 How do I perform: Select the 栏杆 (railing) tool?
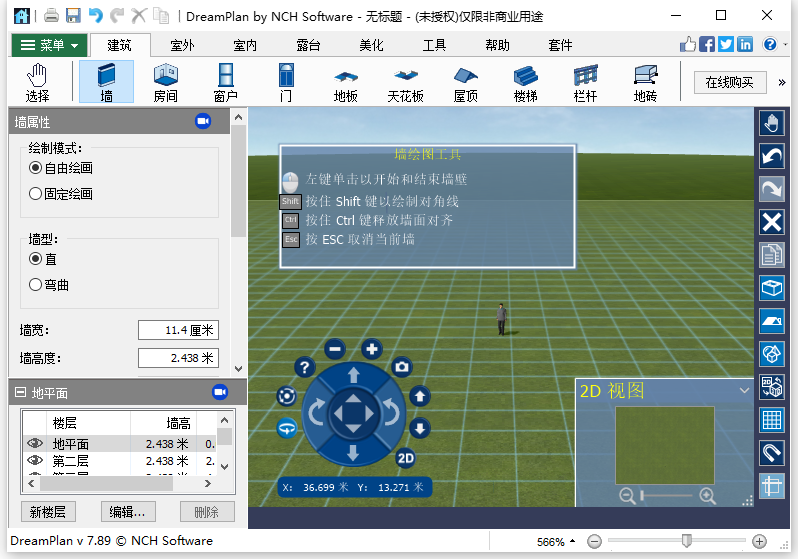click(x=585, y=82)
